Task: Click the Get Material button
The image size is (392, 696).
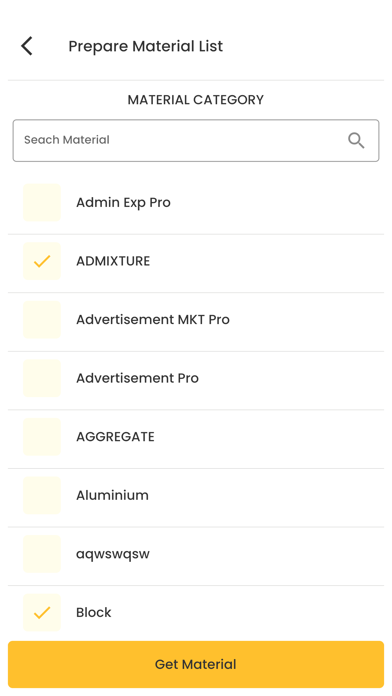Action: tap(196, 664)
